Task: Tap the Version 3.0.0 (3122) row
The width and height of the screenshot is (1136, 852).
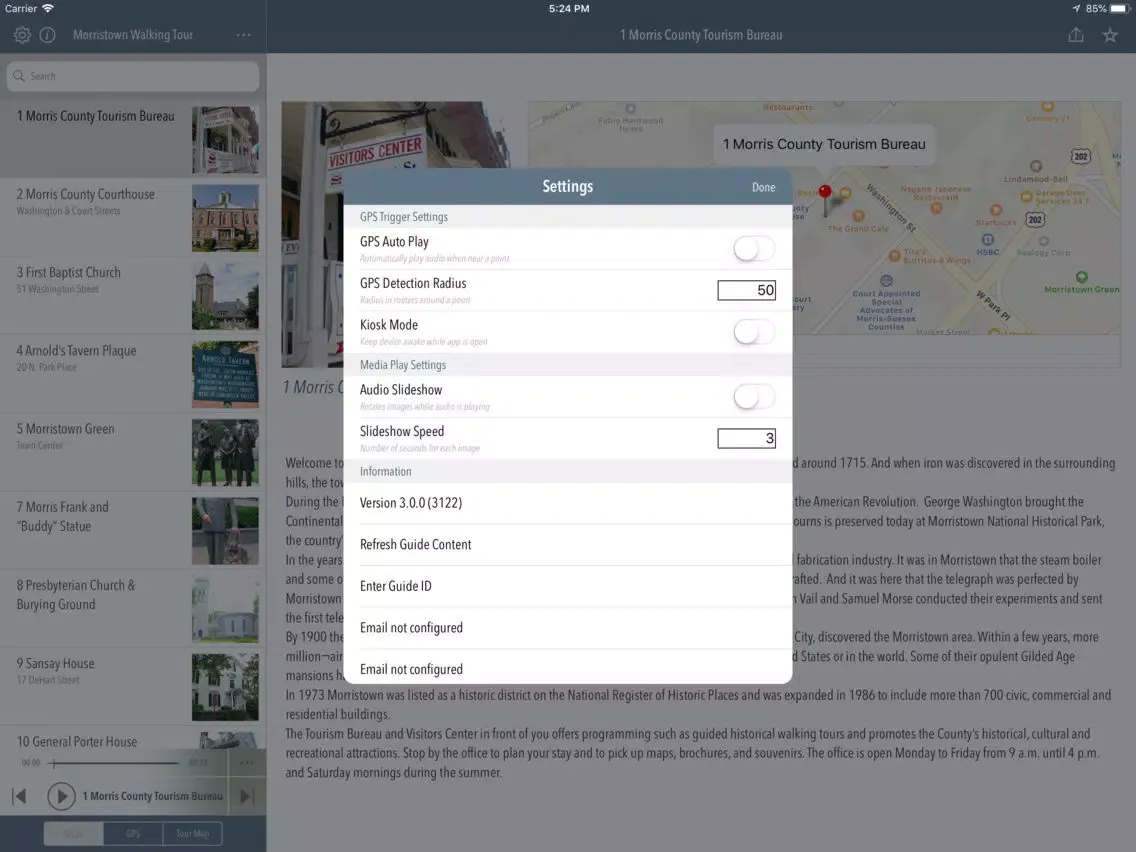Action: coord(567,503)
